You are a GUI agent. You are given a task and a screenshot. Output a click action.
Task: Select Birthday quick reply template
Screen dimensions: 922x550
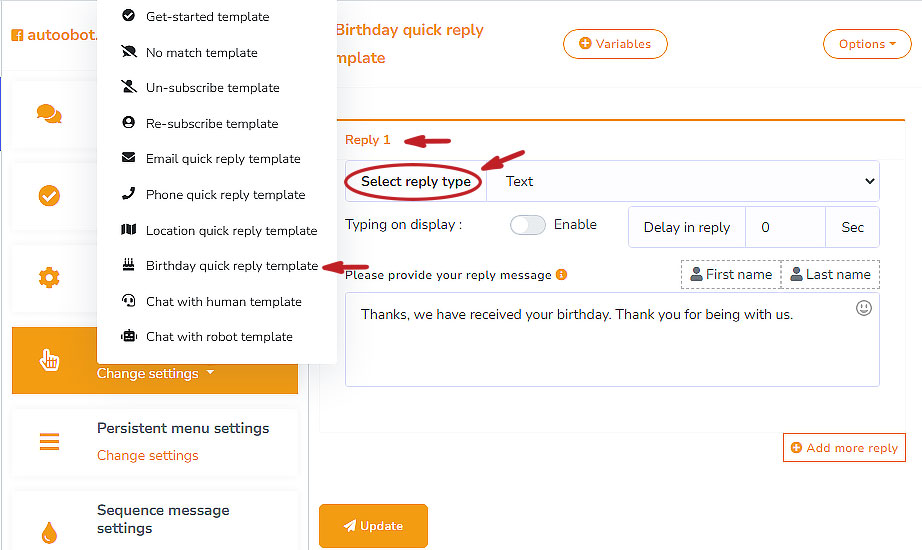[x=231, y=266]
